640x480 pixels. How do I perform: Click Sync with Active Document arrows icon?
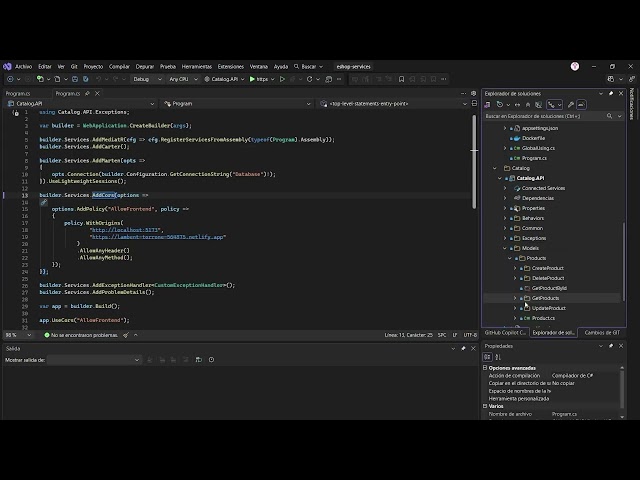(x=517, y=105)
